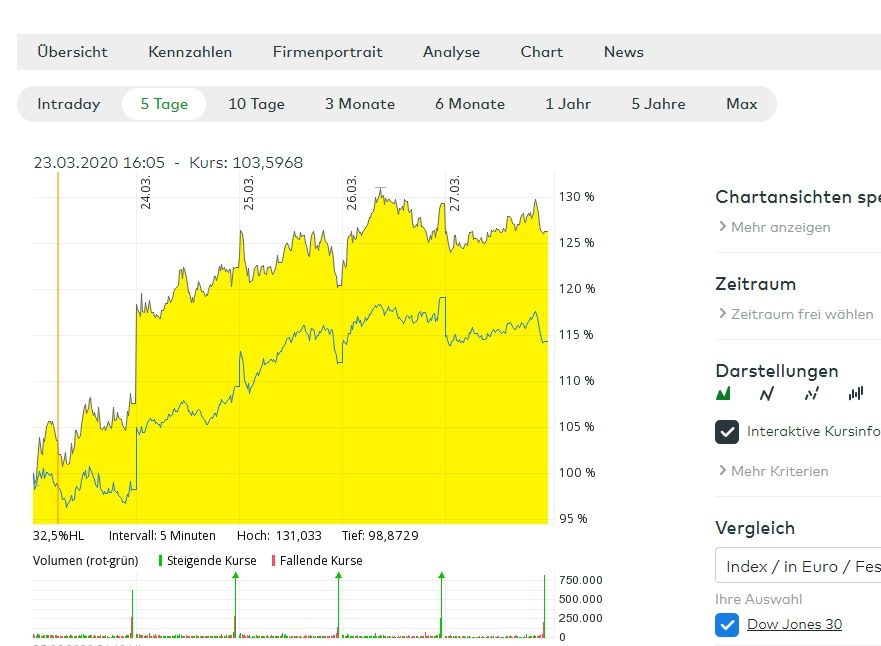Toggle the Dow Jones 30 comparison checkbox
The image size is (881, 646).
pos(727,625)
